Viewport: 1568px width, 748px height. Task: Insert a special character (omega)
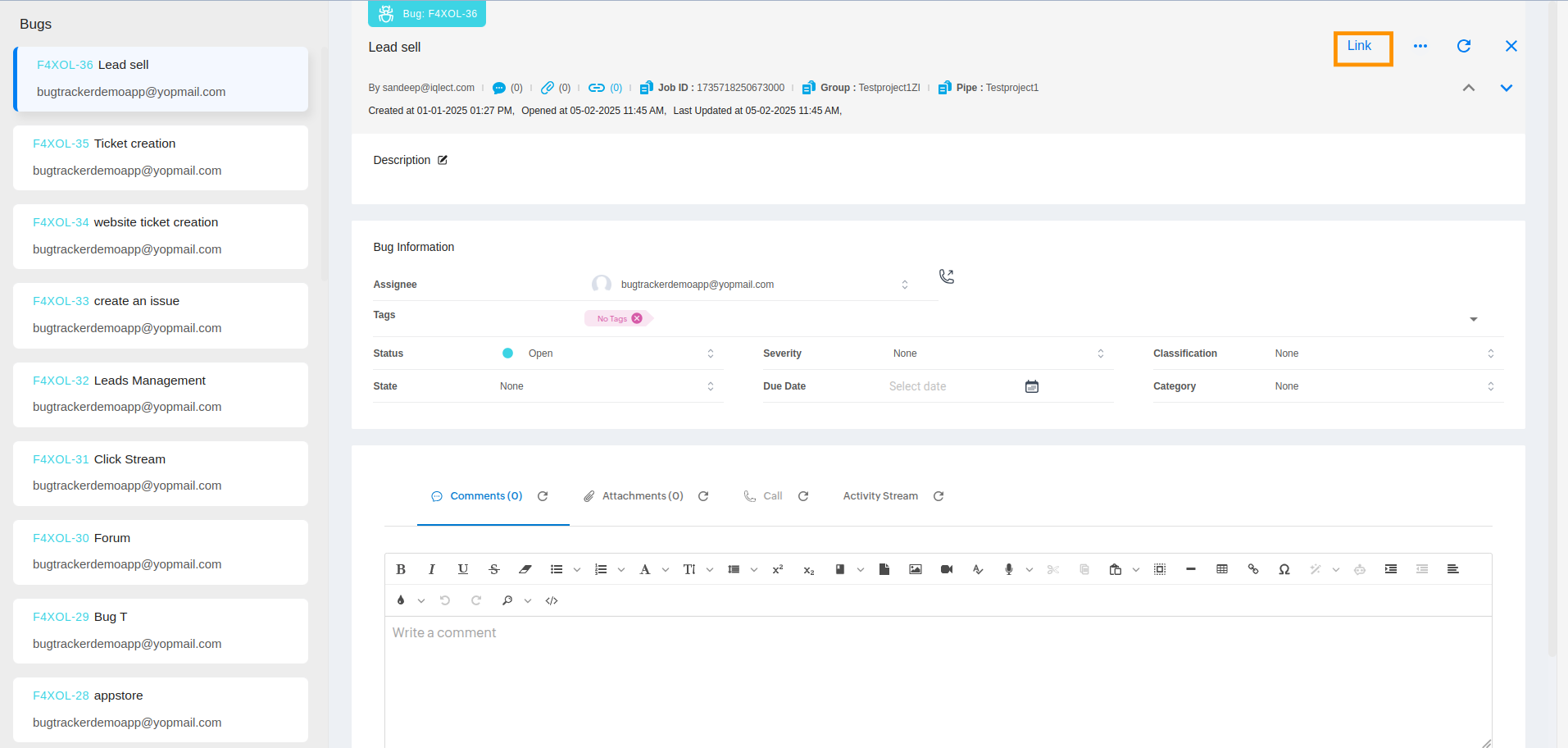click(1284, 569)
